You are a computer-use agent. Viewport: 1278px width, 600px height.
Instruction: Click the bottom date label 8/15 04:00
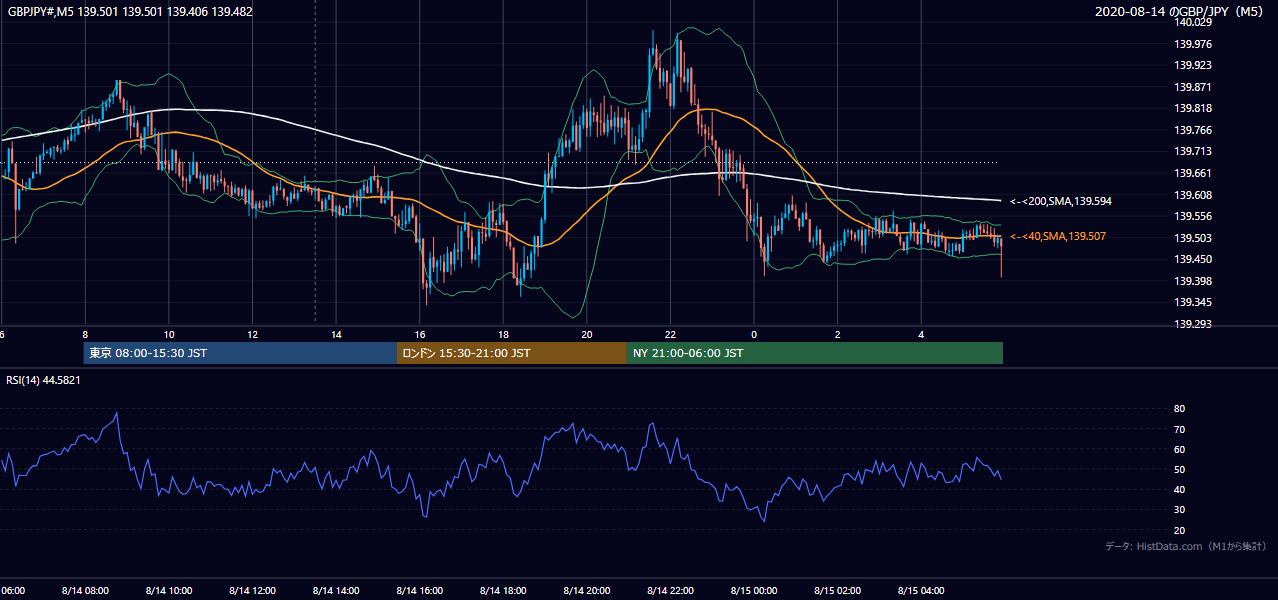(x=921, y=590)
